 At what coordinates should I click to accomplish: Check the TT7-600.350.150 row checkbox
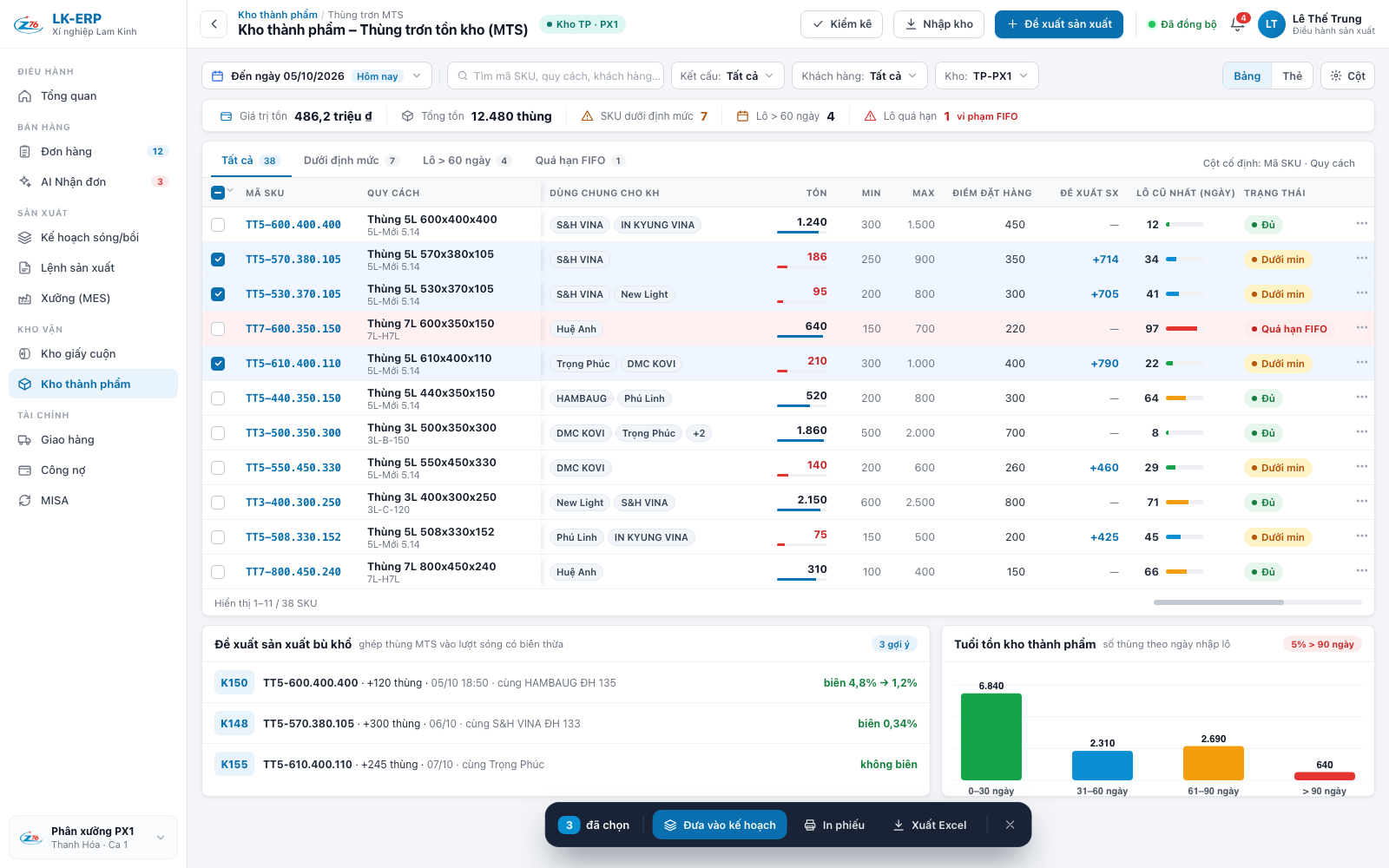(218, 329)
